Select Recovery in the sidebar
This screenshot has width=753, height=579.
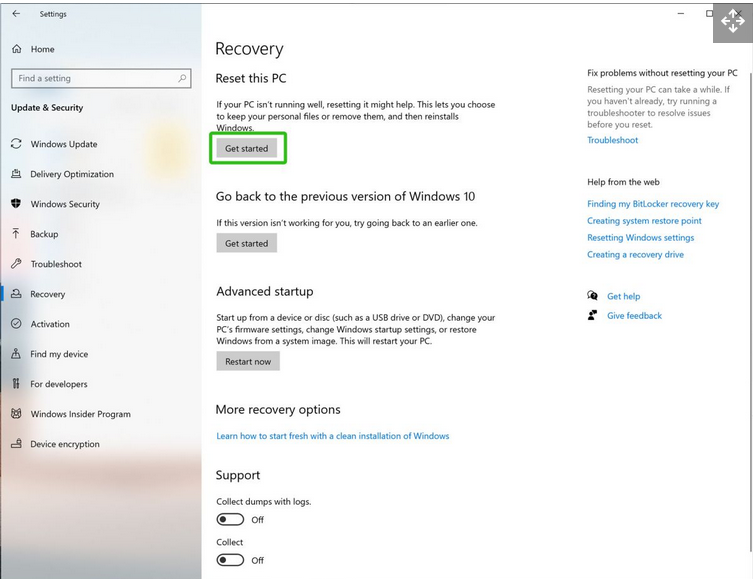[x=48, y=294]
